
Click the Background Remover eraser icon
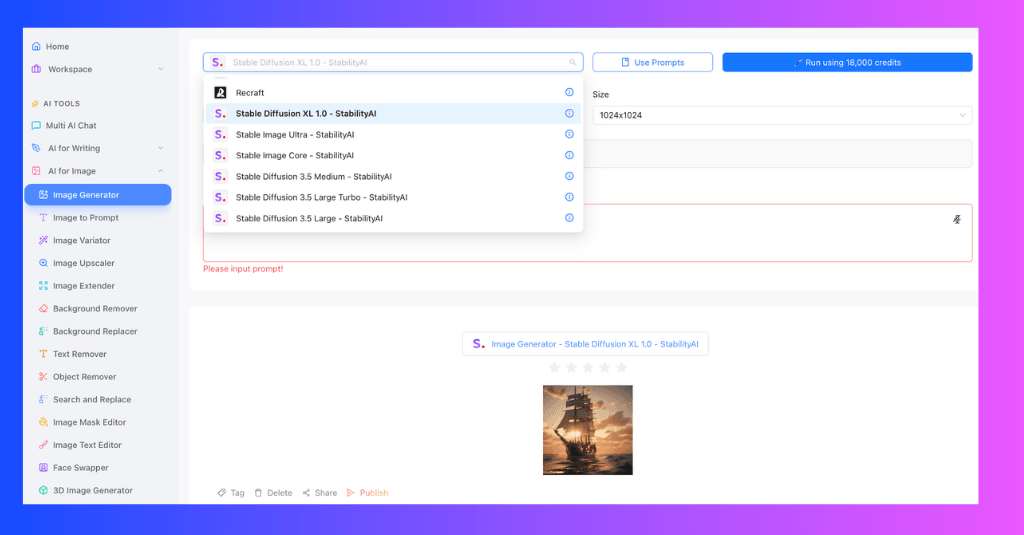click(43, 308)
